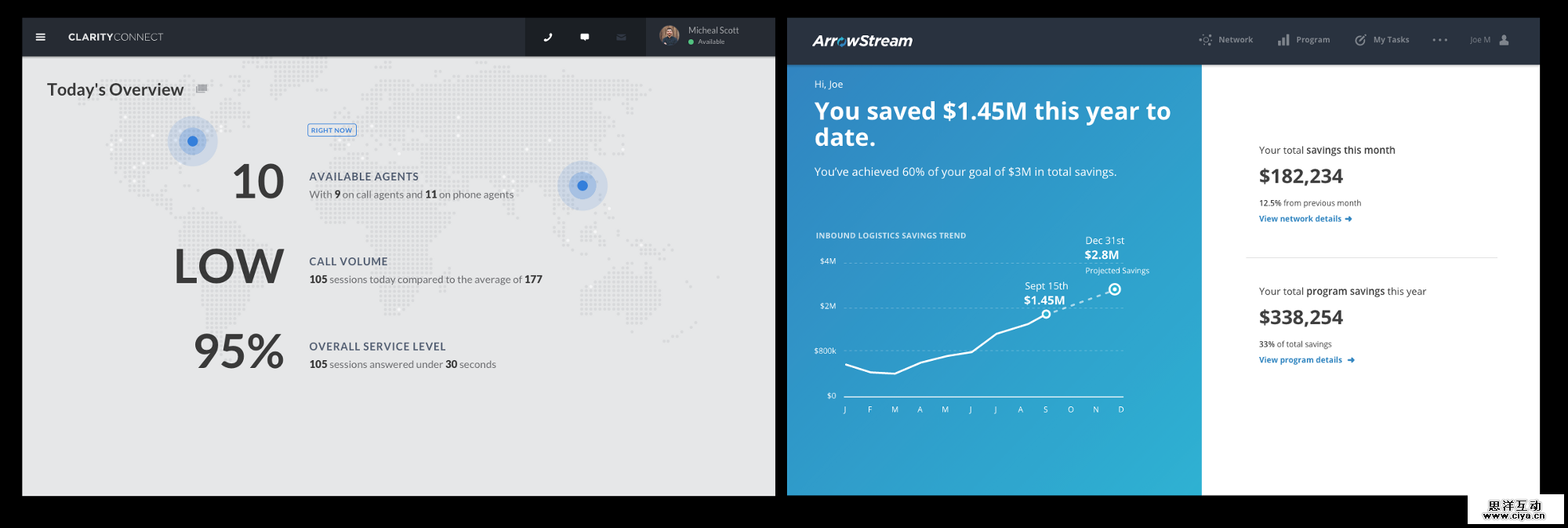Click the $338,254 program savings value
The image size is (1568, 528).
tap(1301, 318)
